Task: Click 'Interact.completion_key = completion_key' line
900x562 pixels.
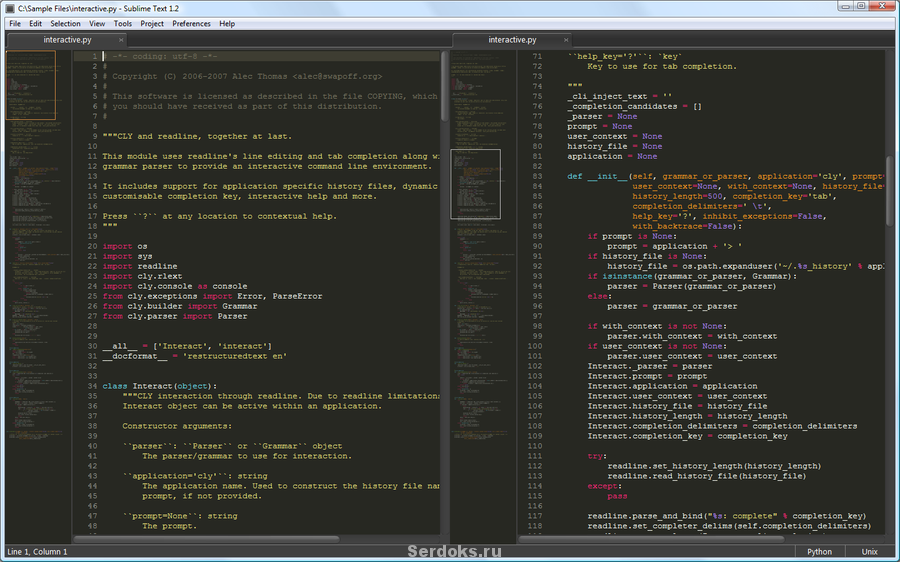Action: [x=687, y=436]
